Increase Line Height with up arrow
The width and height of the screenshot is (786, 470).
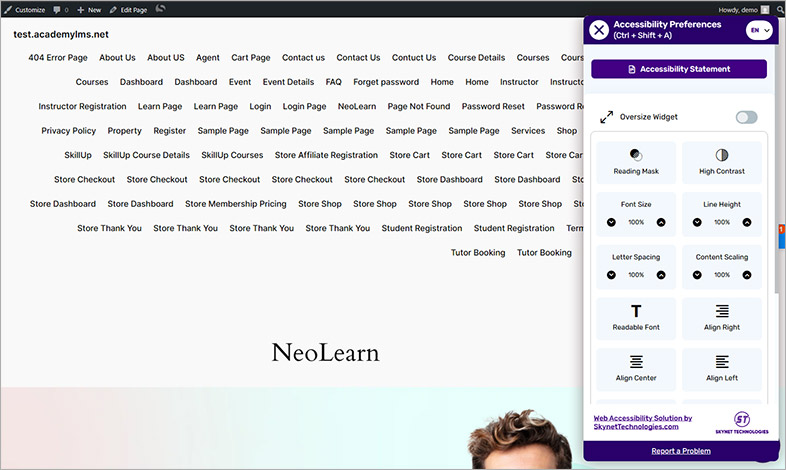pyautogui.click(x=747, y=222)
